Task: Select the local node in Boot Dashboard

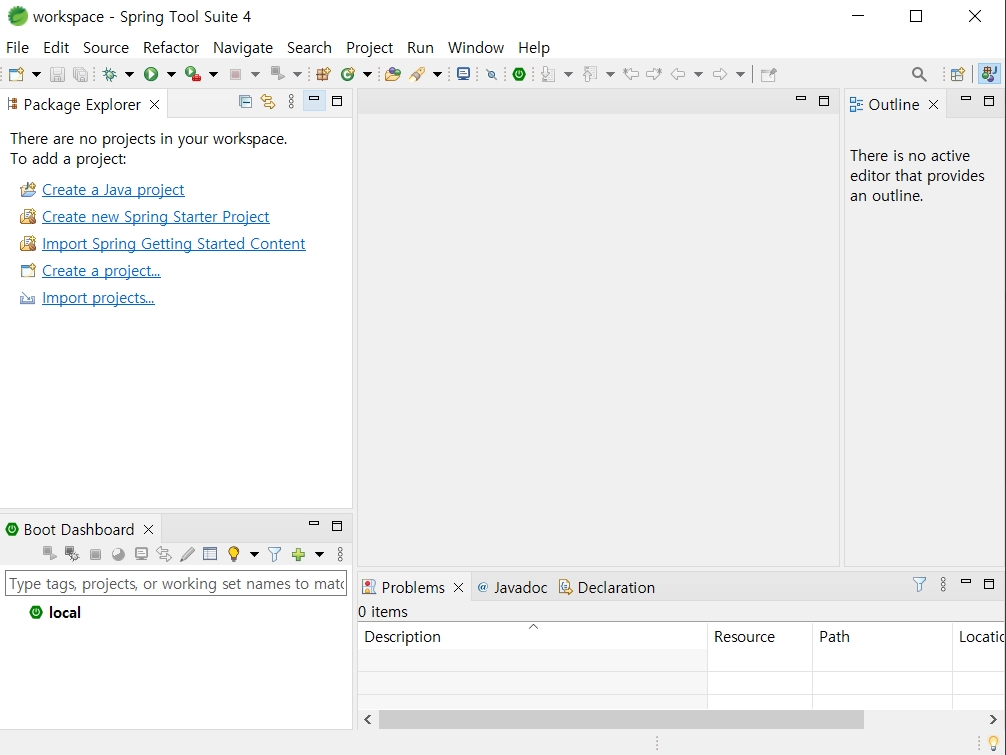Action: coord(64,613)
